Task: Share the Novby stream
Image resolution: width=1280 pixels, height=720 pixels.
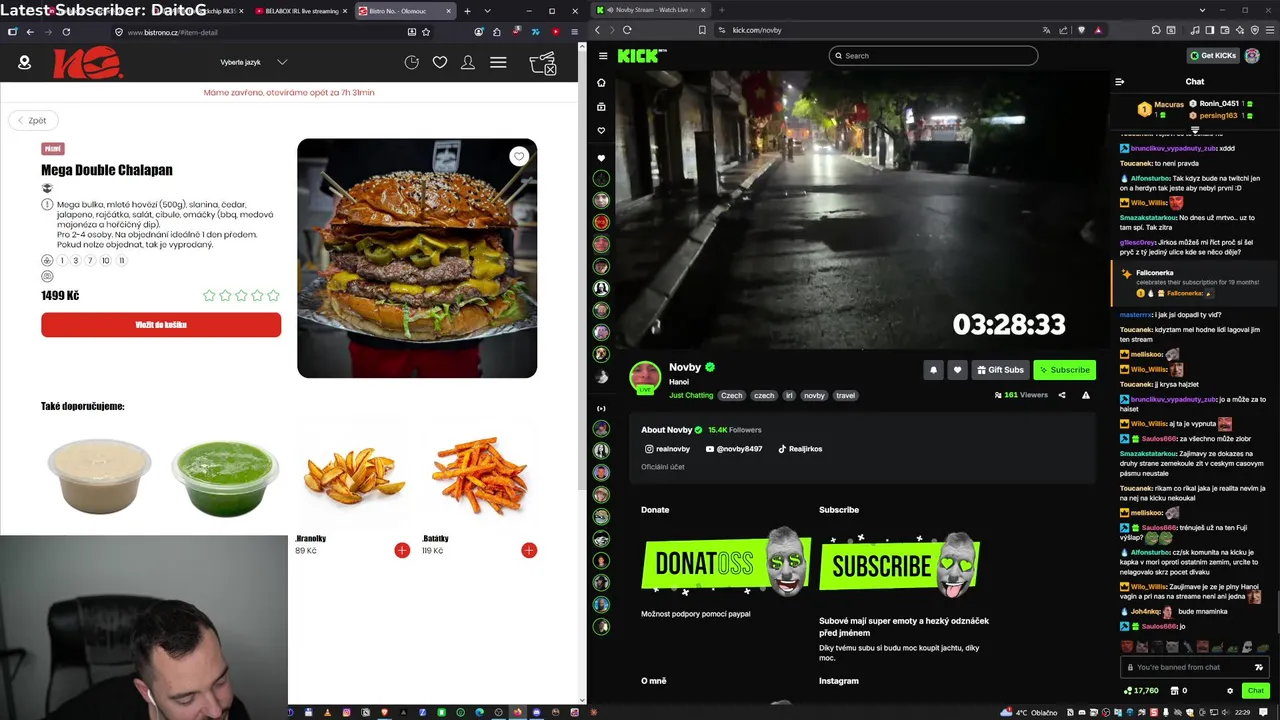Action: (1062, 395)
